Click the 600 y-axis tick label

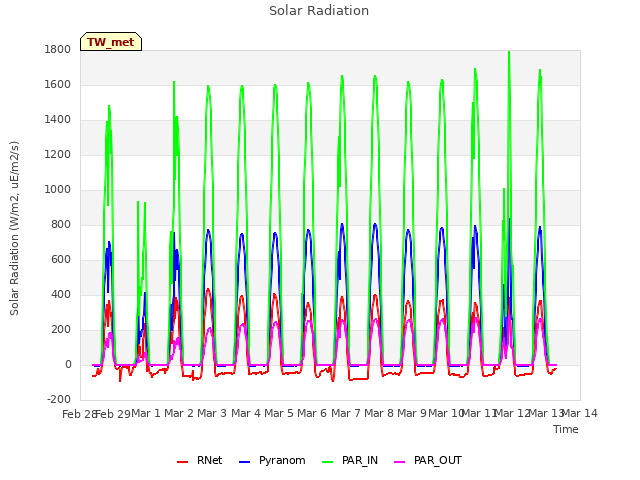click(61, 260)
